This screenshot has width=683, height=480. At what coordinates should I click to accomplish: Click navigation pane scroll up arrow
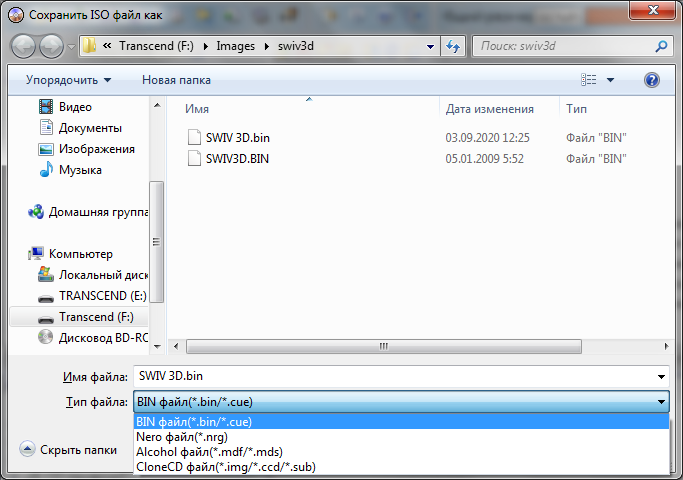pos(157,105)
